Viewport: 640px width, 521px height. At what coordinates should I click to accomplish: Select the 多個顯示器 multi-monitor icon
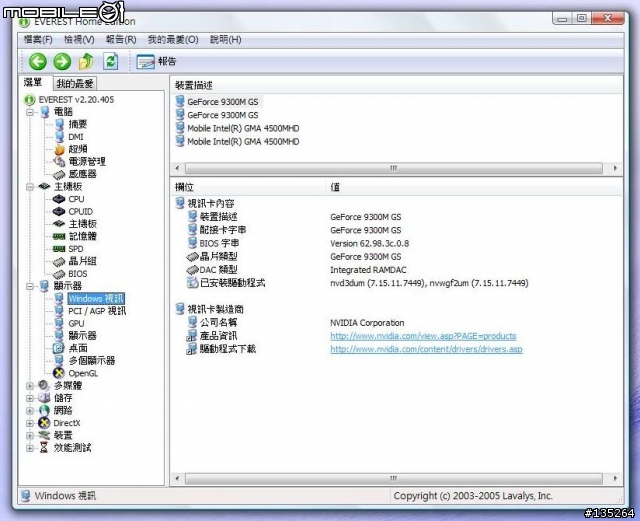coord(60,361)
